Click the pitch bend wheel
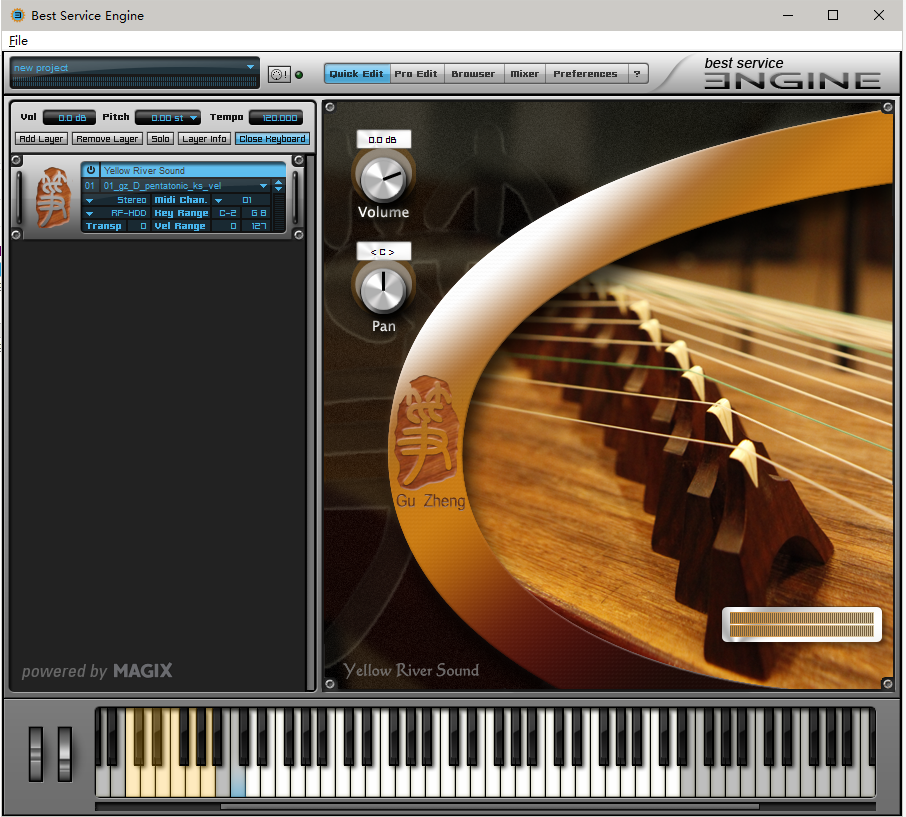906x817 pixels. point(37,753)
